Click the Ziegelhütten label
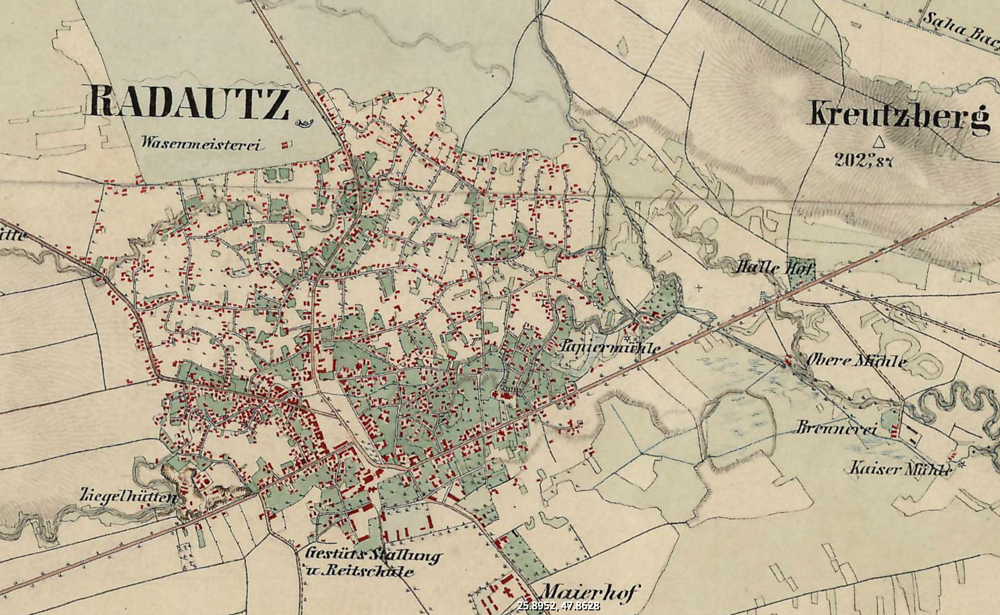1000x615 pixels. click(x=128, y=495)
